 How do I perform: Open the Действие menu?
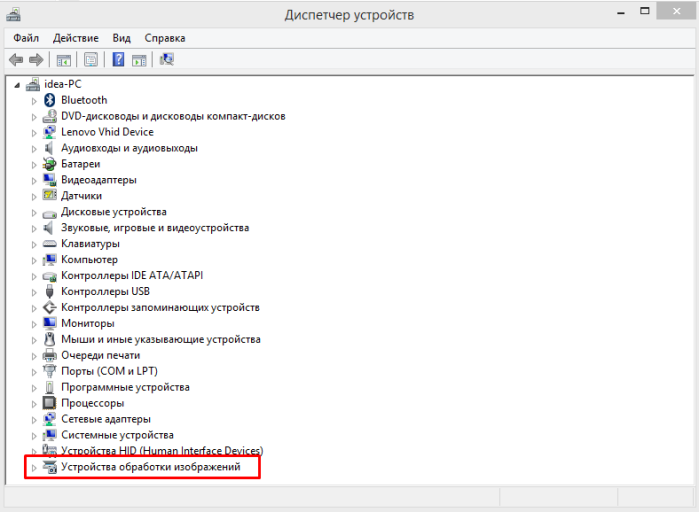75,38
